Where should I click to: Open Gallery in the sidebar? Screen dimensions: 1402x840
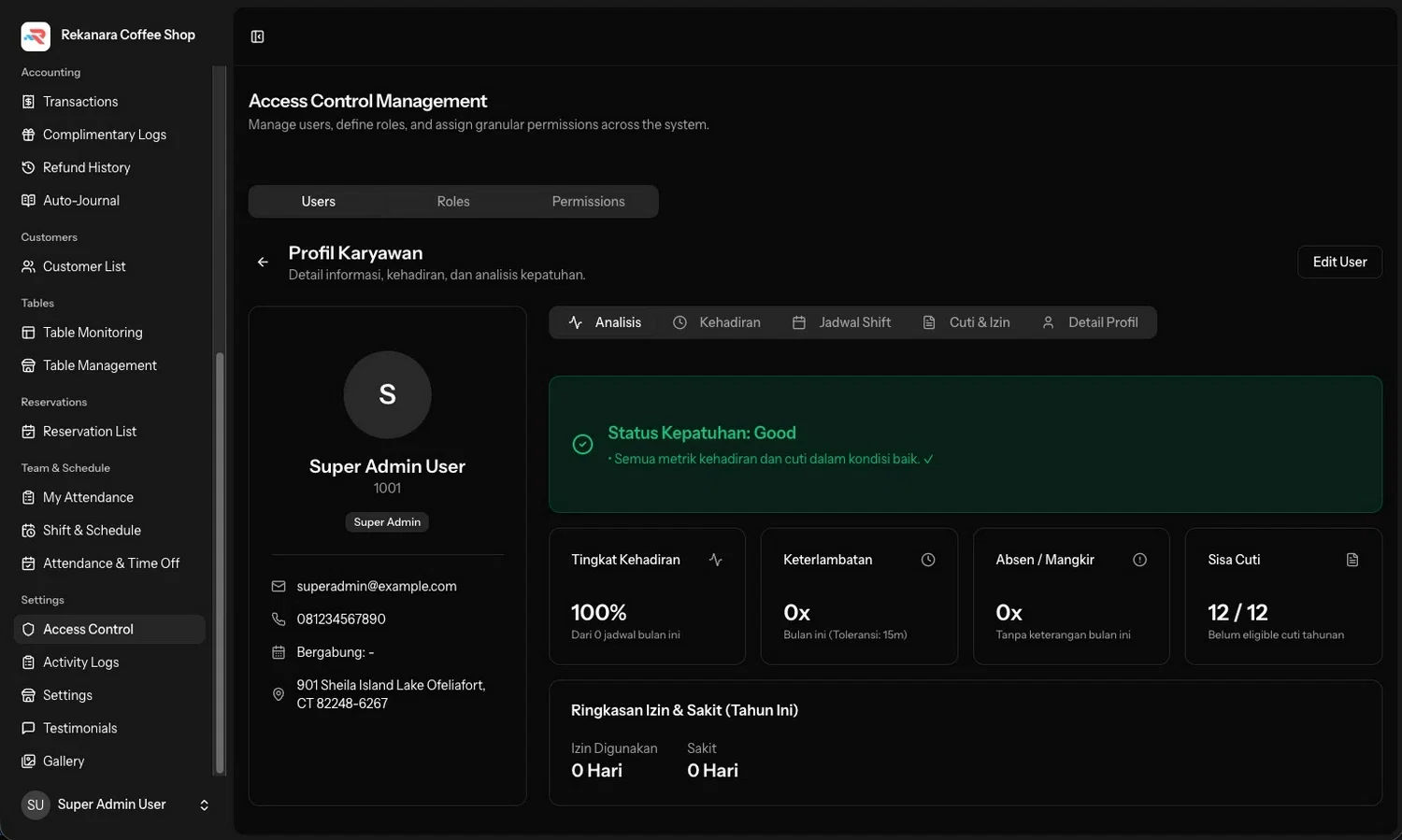(109, 762)
